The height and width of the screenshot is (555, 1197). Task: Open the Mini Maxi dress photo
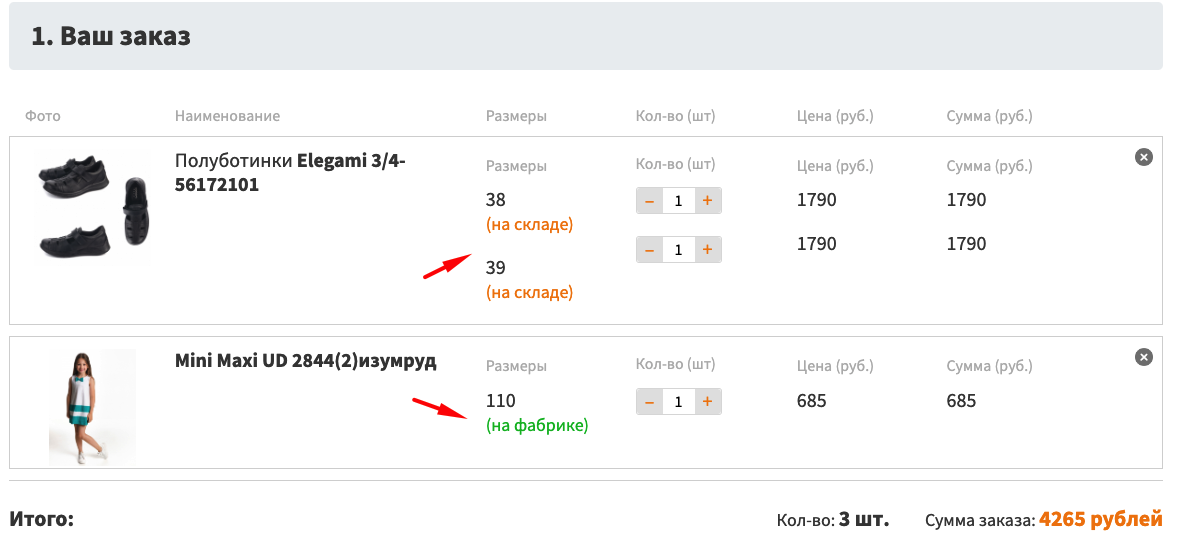coord(91,405)
